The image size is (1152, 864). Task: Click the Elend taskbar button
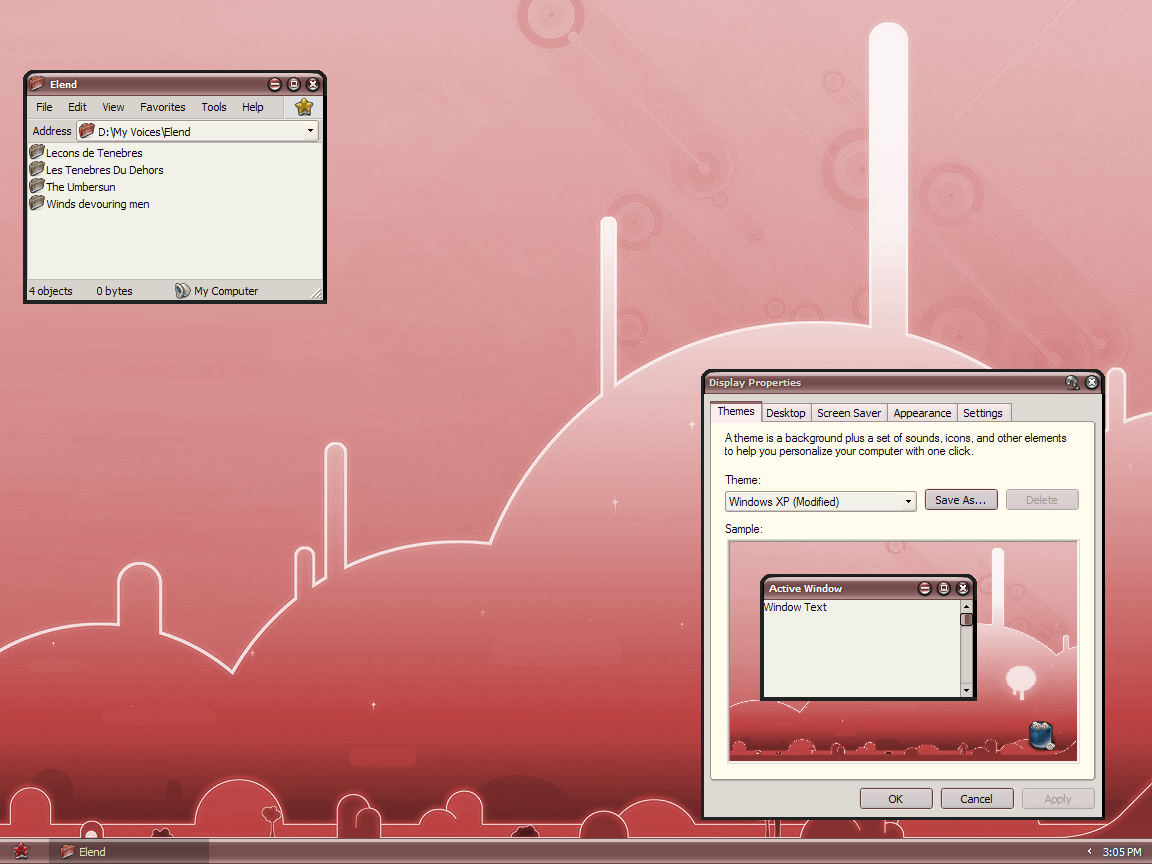coord(129,852)
